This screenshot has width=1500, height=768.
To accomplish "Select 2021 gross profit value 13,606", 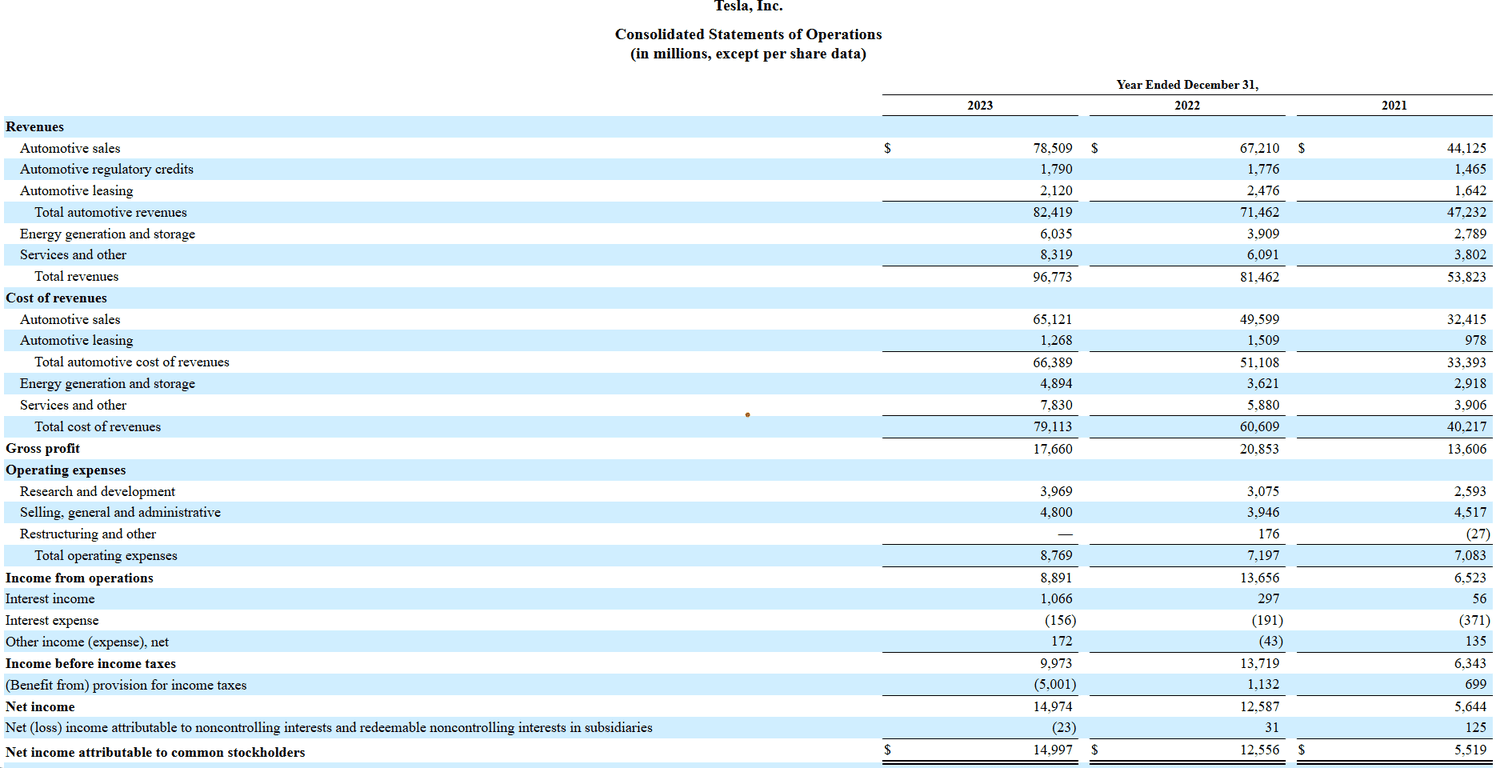I will (1466, 449).
